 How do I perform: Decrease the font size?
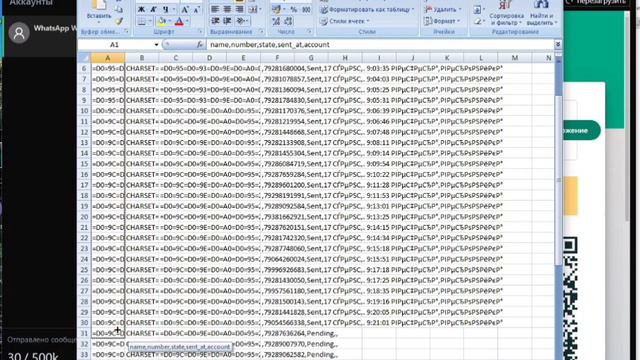click(197, 9)
